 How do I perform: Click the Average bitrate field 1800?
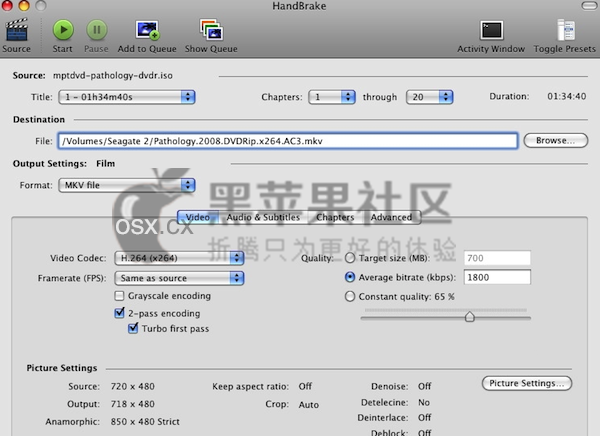[497, 277]
